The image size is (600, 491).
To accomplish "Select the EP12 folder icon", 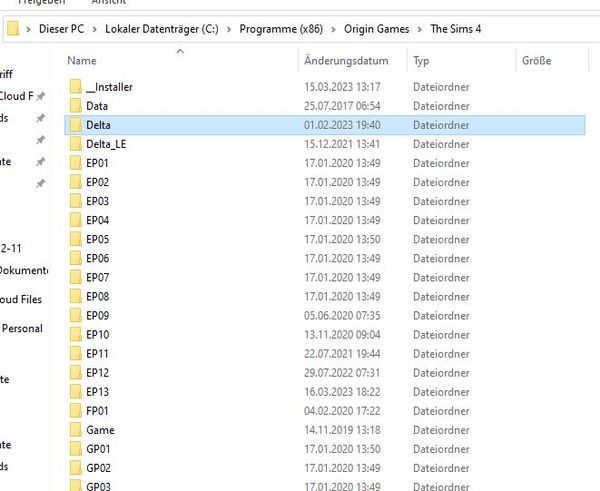I will click(x=76, y=373).
